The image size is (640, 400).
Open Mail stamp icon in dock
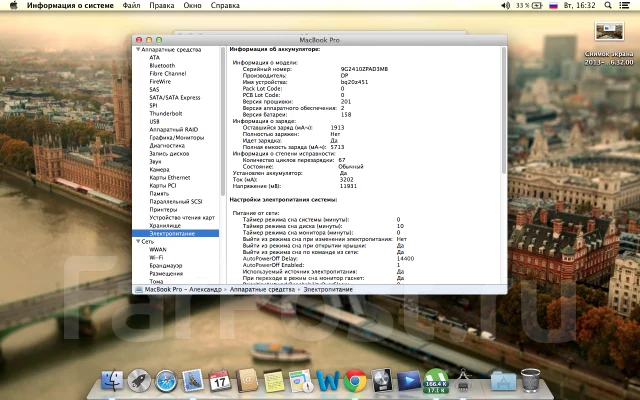pyautogui.click(x=193, y=380)
